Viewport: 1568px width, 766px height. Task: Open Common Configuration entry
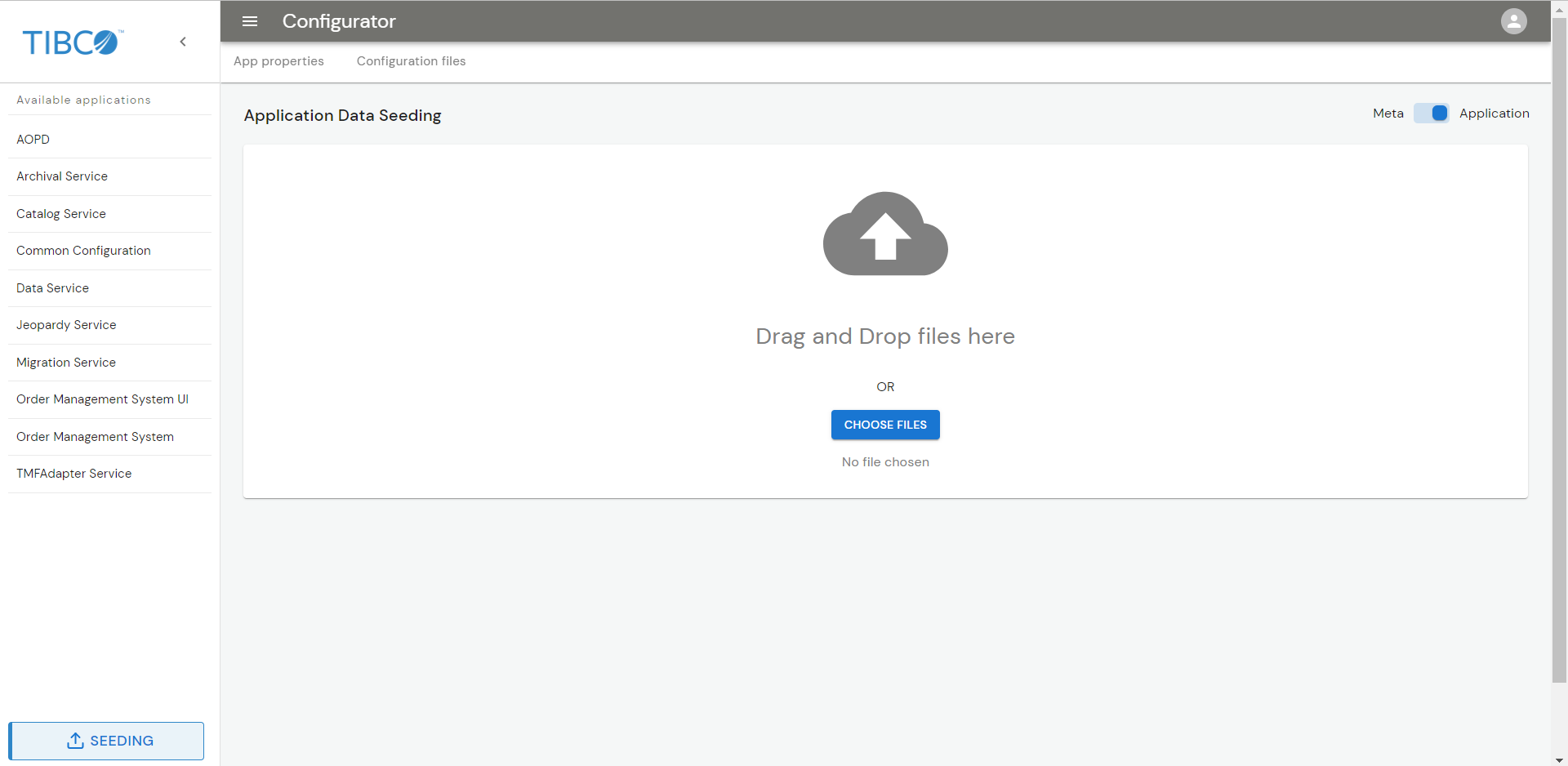109,251
